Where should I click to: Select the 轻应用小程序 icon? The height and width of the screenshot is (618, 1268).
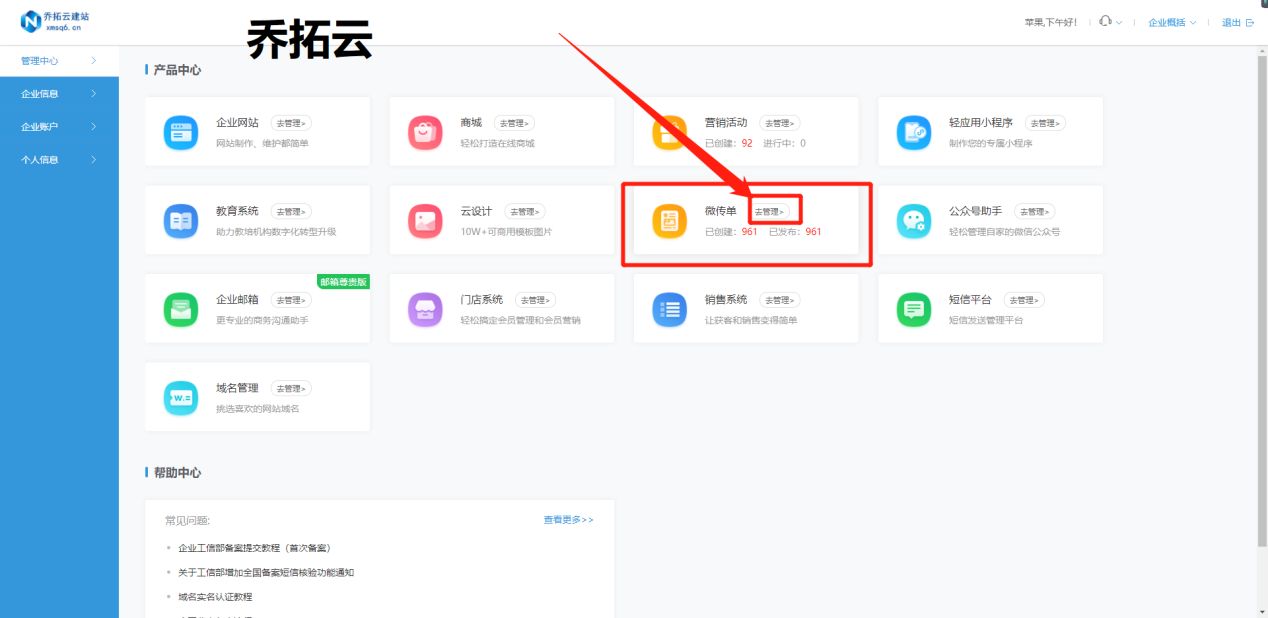pos(914,132)
